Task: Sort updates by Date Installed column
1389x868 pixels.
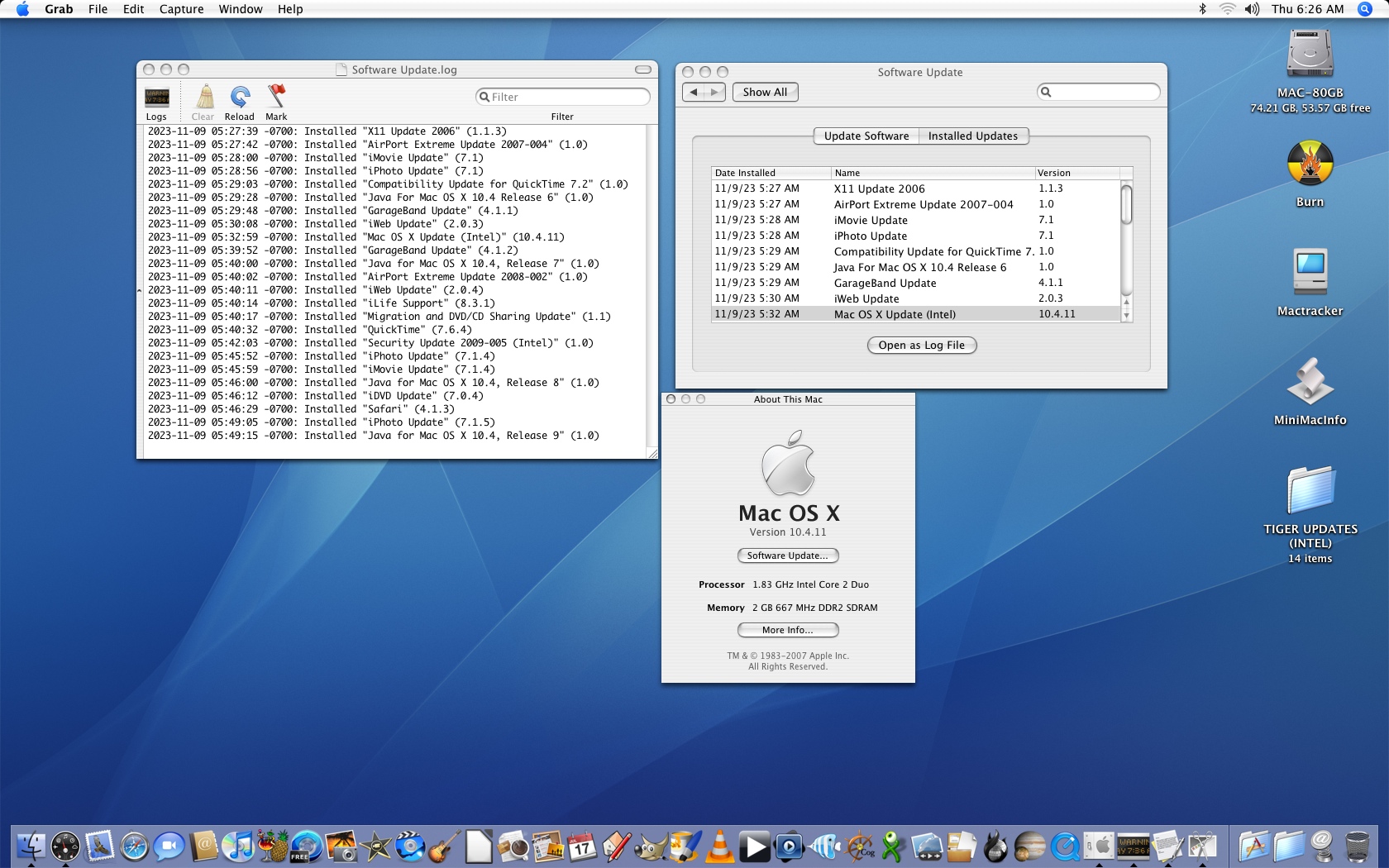Action: point(771,173)
